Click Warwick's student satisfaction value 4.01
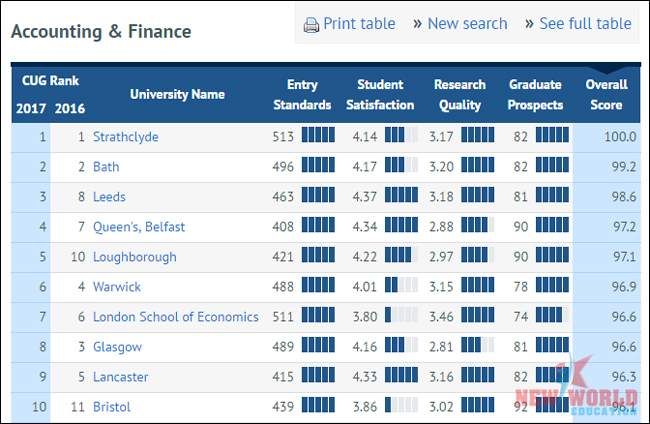Image resolution: width=650 pixels, height=424 pixels. click(365, 287)
